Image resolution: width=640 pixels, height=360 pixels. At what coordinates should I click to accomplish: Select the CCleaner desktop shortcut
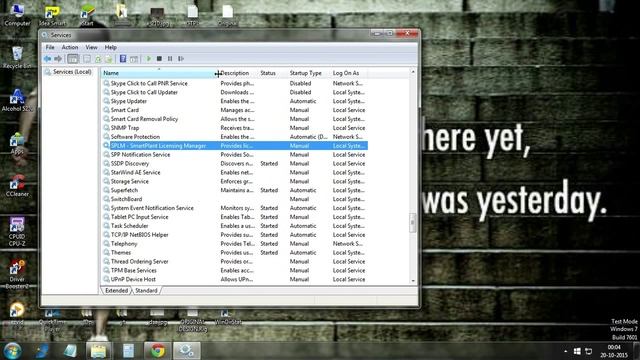pyautogui.click(x=17, y=186)
